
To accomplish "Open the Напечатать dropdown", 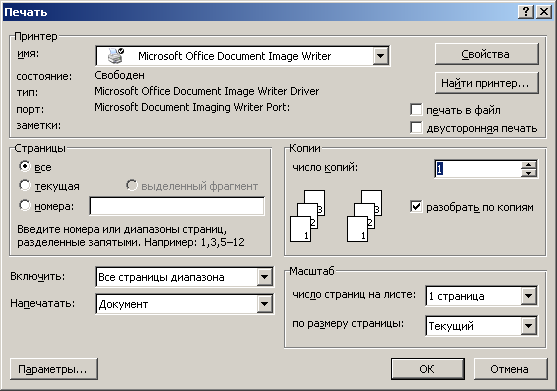I will click(x=265, y=304).
